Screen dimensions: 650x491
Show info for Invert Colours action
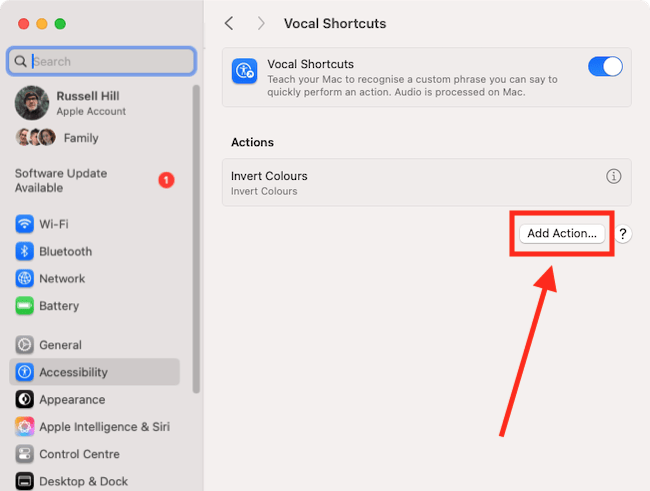click(x=614, y=176)
